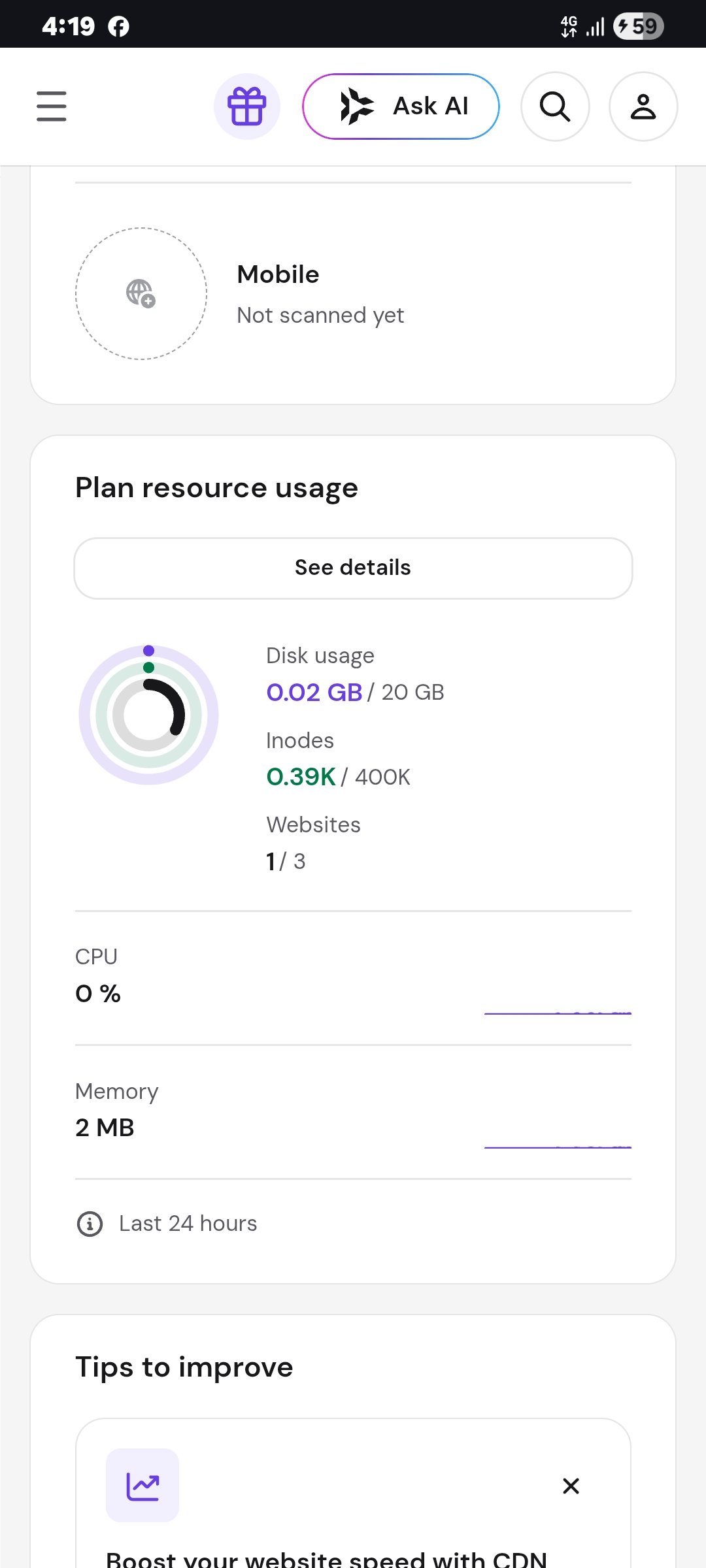Screen dimensions: 706x1568
Task: Tap the Plan resource usage heading
Action: [x=216, y=489]
